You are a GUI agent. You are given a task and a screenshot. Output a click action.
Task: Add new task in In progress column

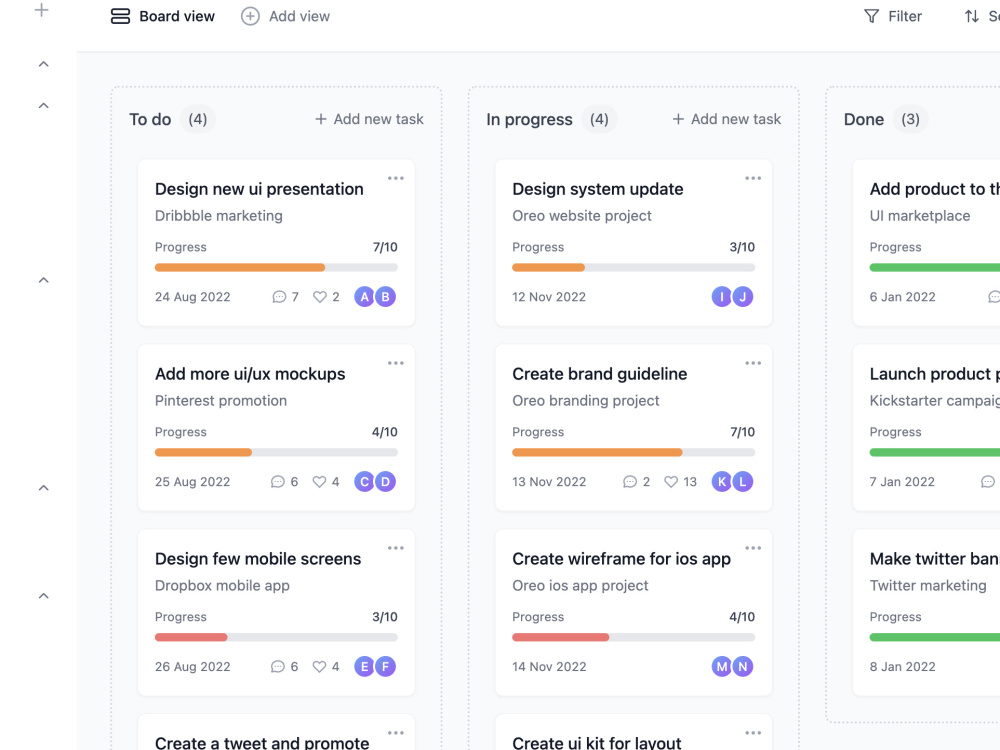click(726, 119)
